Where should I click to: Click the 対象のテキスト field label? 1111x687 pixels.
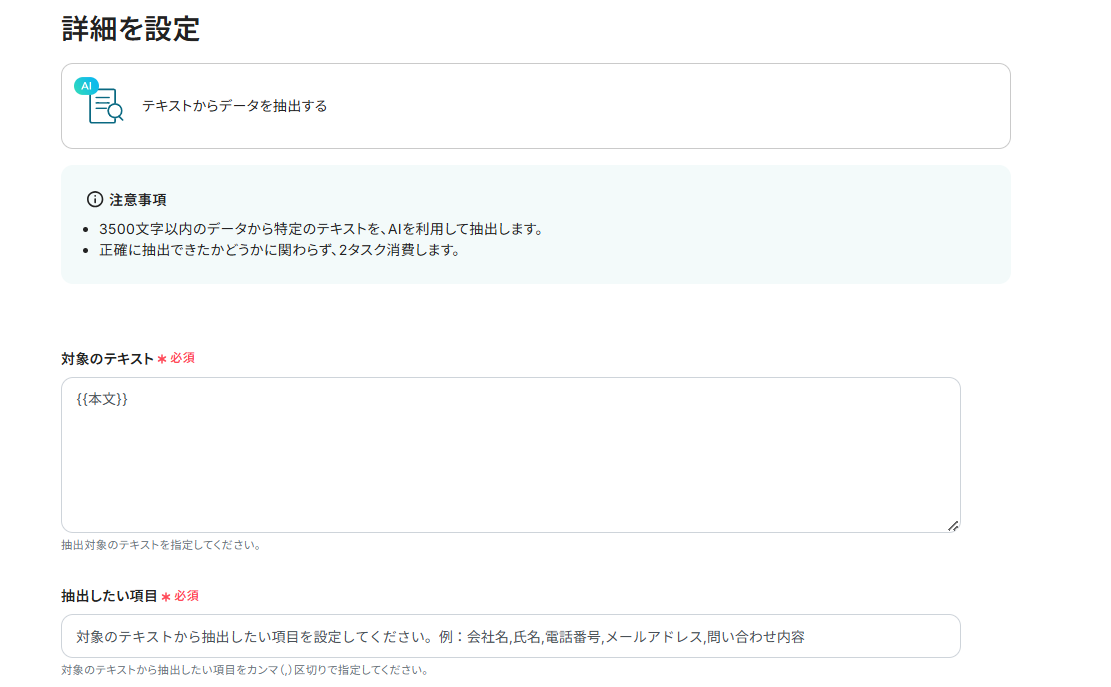pos(107,359)
